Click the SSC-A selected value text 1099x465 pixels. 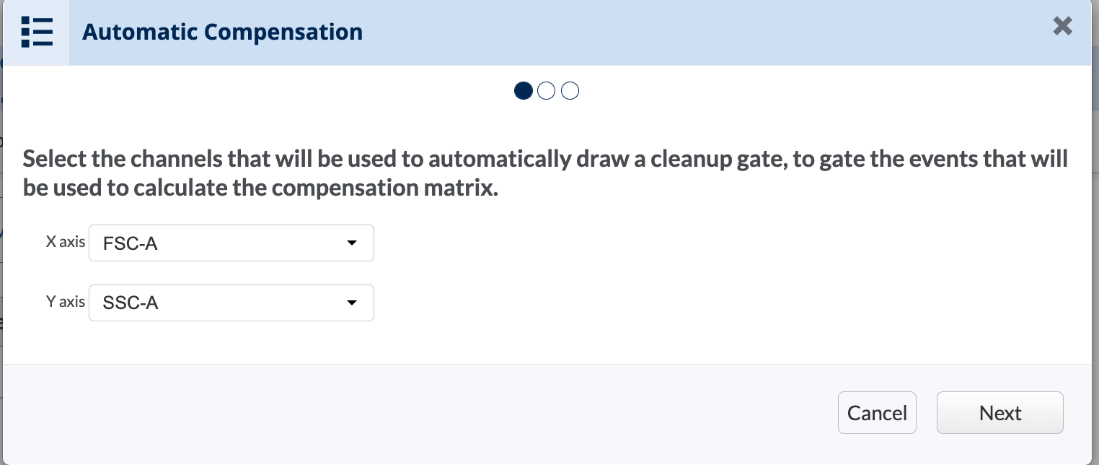[131, 304]
